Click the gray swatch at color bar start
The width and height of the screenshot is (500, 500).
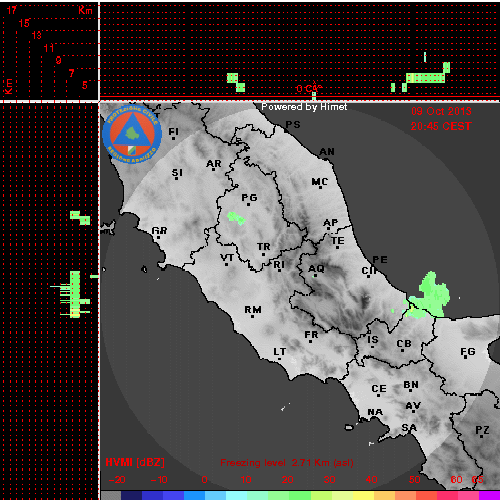pyautogui.click(x=111, y=495)
